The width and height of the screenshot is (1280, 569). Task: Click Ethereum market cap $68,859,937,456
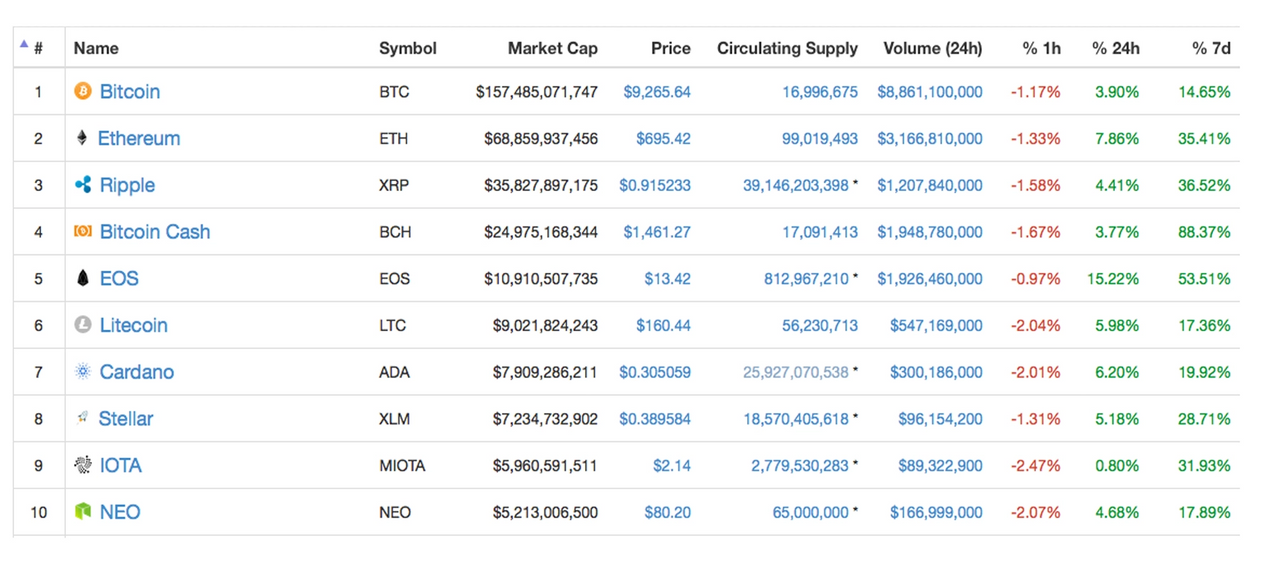541,138
